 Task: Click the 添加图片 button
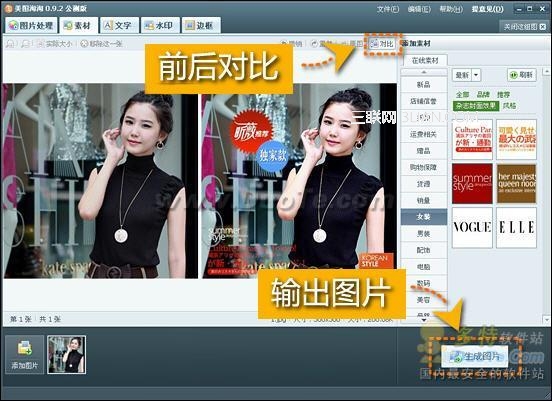[24, 354]
